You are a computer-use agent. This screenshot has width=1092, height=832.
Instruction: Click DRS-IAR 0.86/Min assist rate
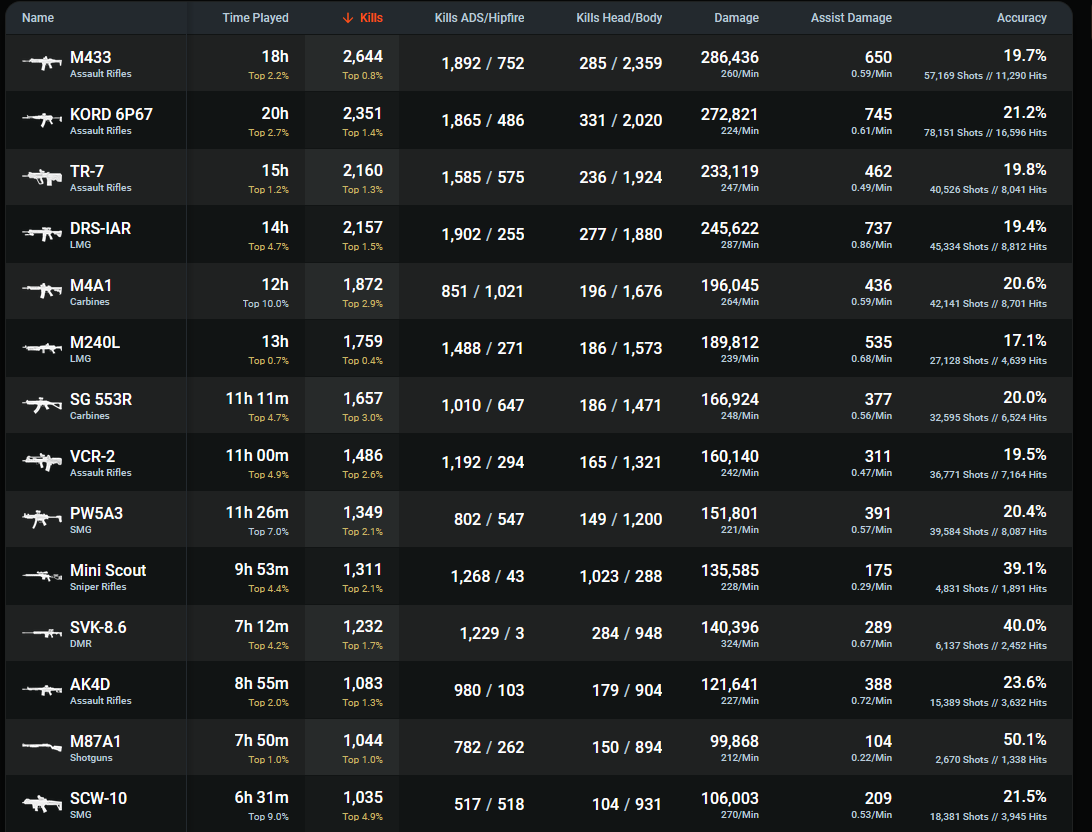[871, 245]
